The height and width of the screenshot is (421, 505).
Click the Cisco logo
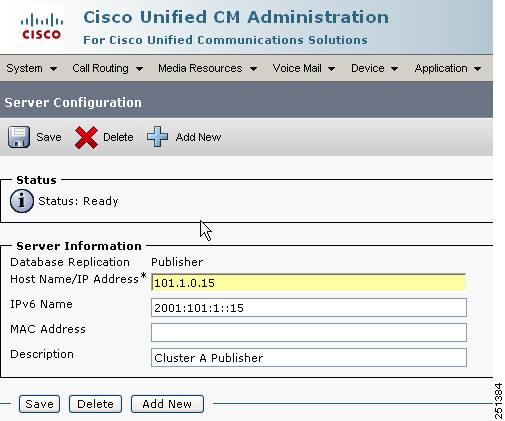(x=42, y=26)
